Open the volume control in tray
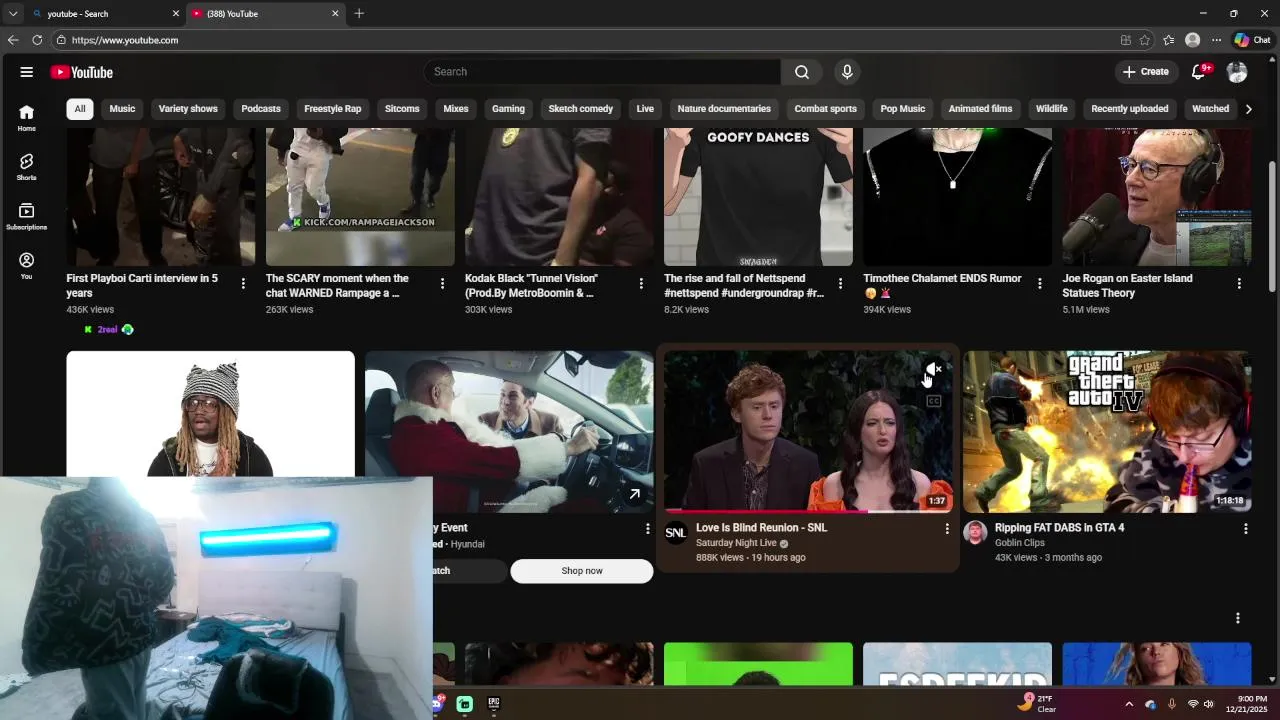1280x720 pixels. point(1209,704)
